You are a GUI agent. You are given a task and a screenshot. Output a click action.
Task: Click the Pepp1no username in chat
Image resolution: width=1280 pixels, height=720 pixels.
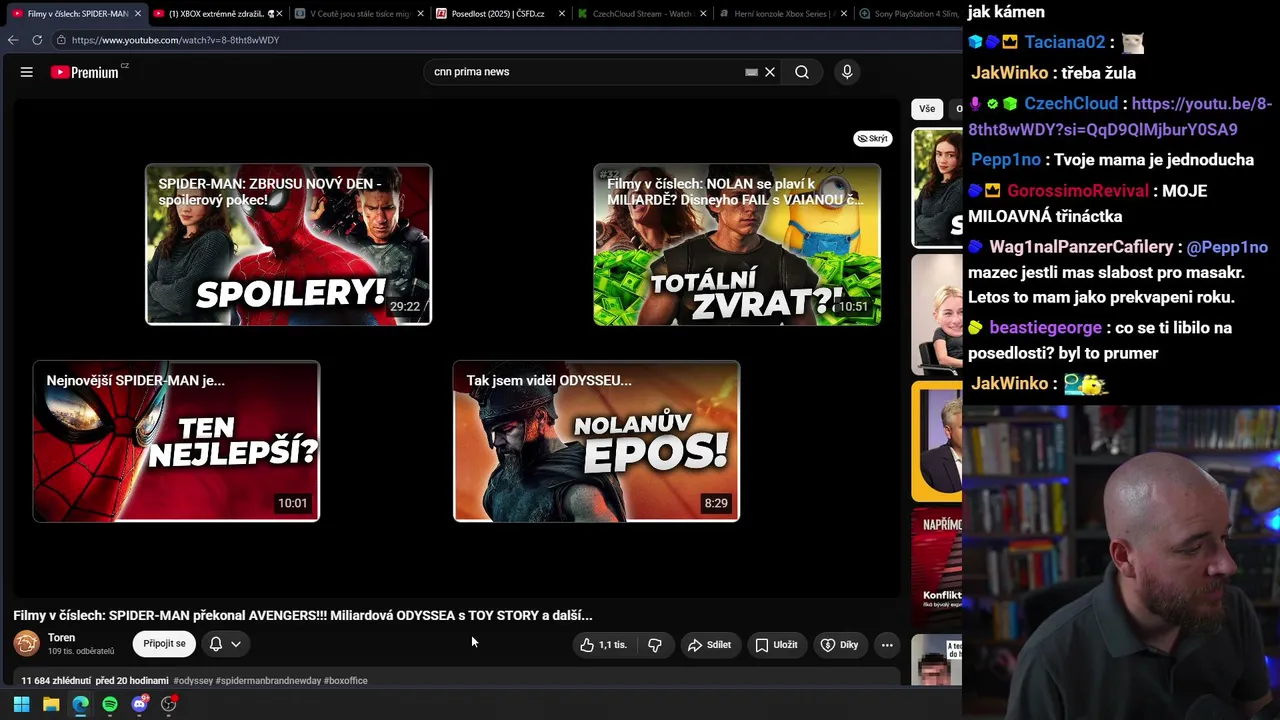tap(1006, 160)
